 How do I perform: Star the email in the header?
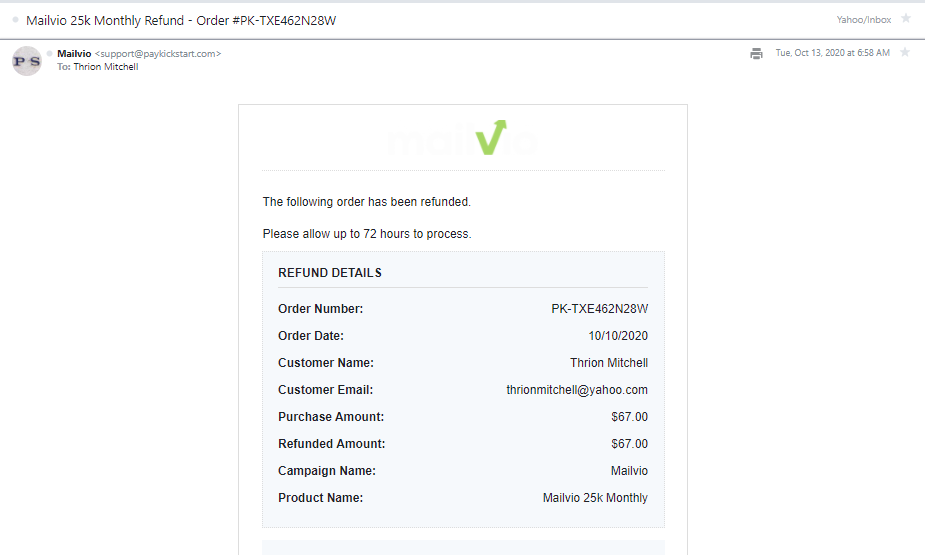[x=906, y=19]
